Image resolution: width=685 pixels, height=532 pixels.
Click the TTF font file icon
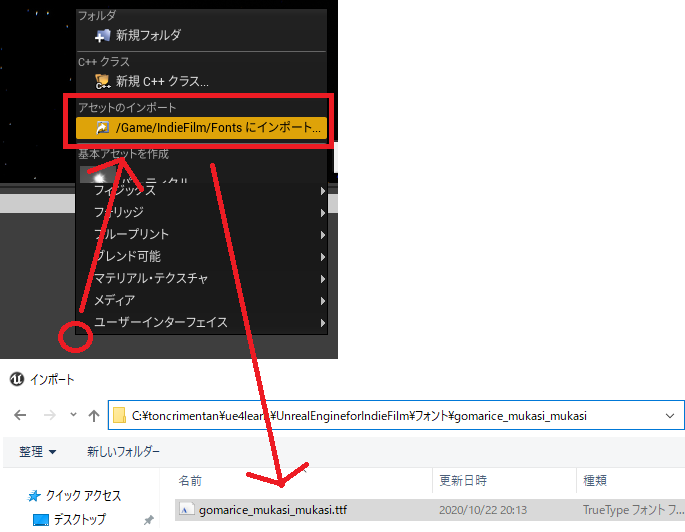tap(186, 510)
